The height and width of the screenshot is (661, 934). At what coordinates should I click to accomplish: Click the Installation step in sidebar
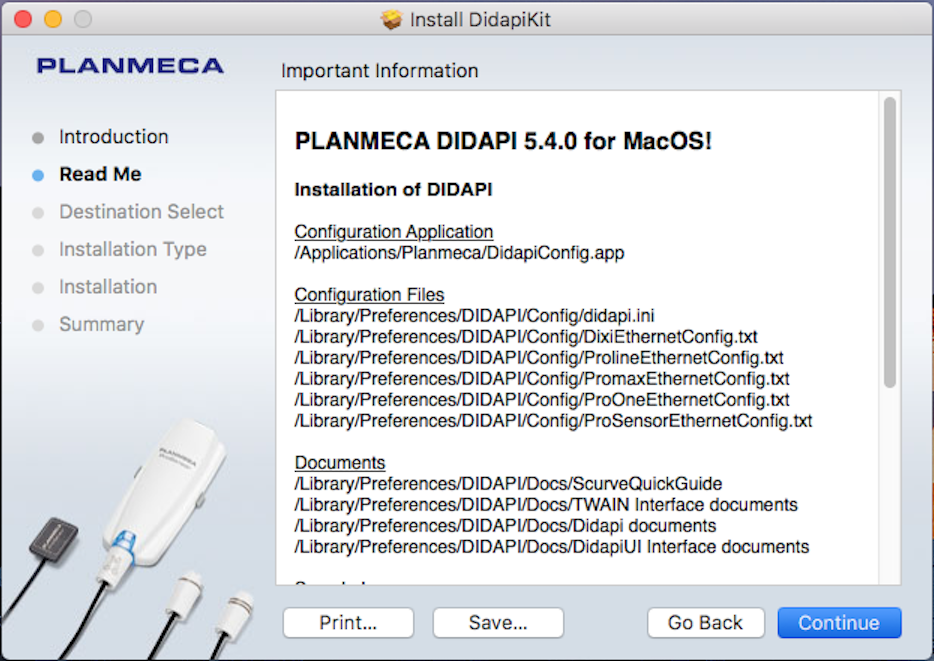click(108, 287)
